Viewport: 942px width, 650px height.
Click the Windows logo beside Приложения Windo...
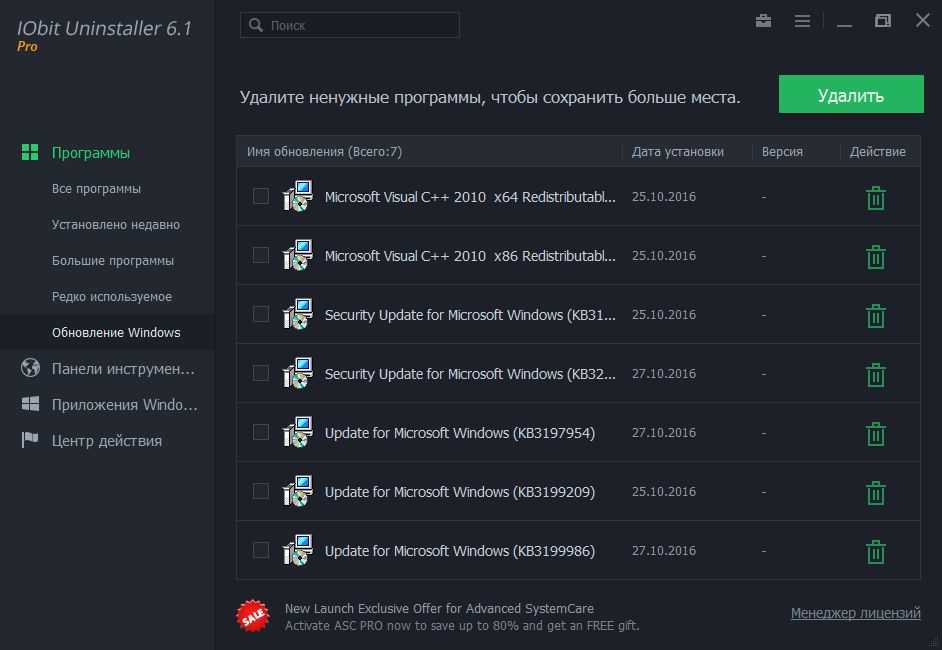coord(30,404)
